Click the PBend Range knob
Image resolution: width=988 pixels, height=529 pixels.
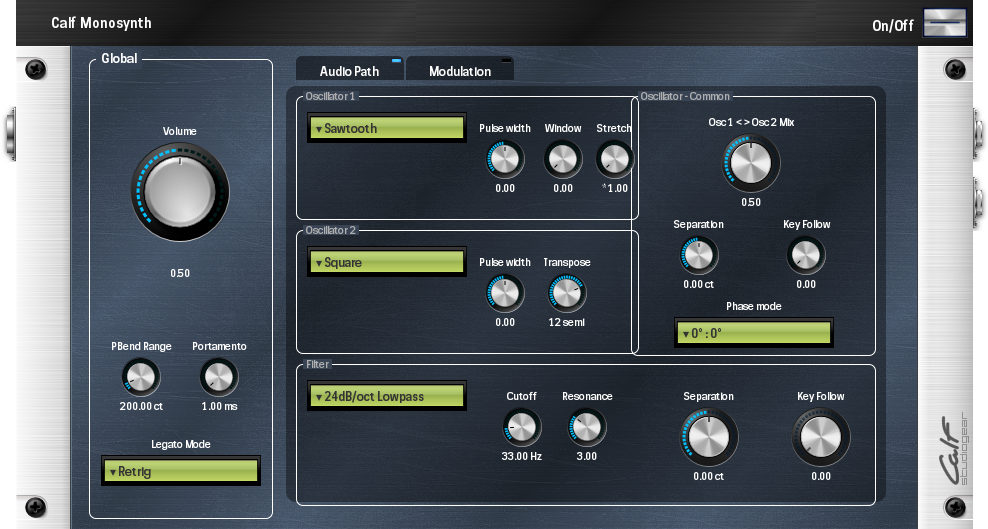point(141,377)
